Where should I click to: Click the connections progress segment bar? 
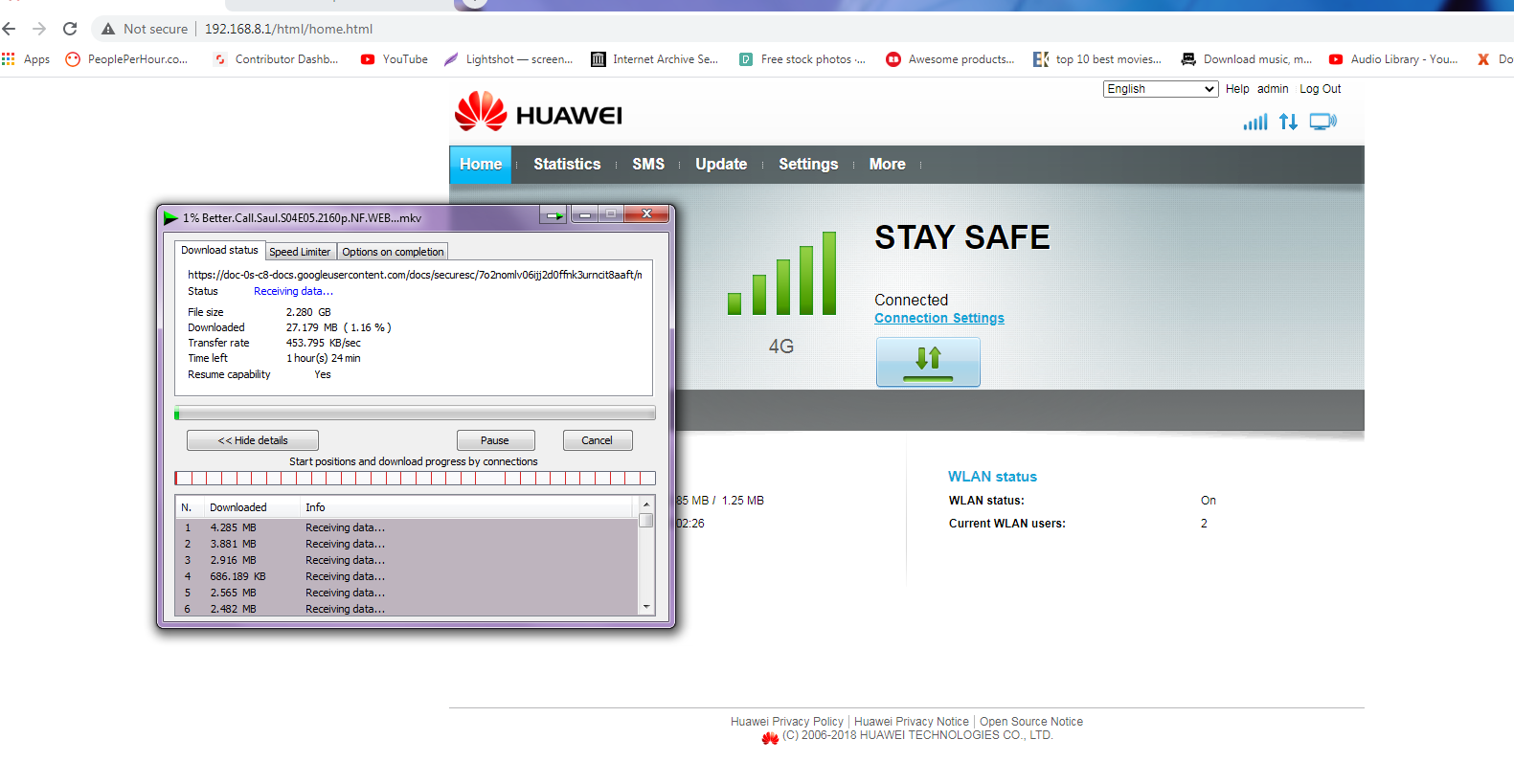click(415, 478)
